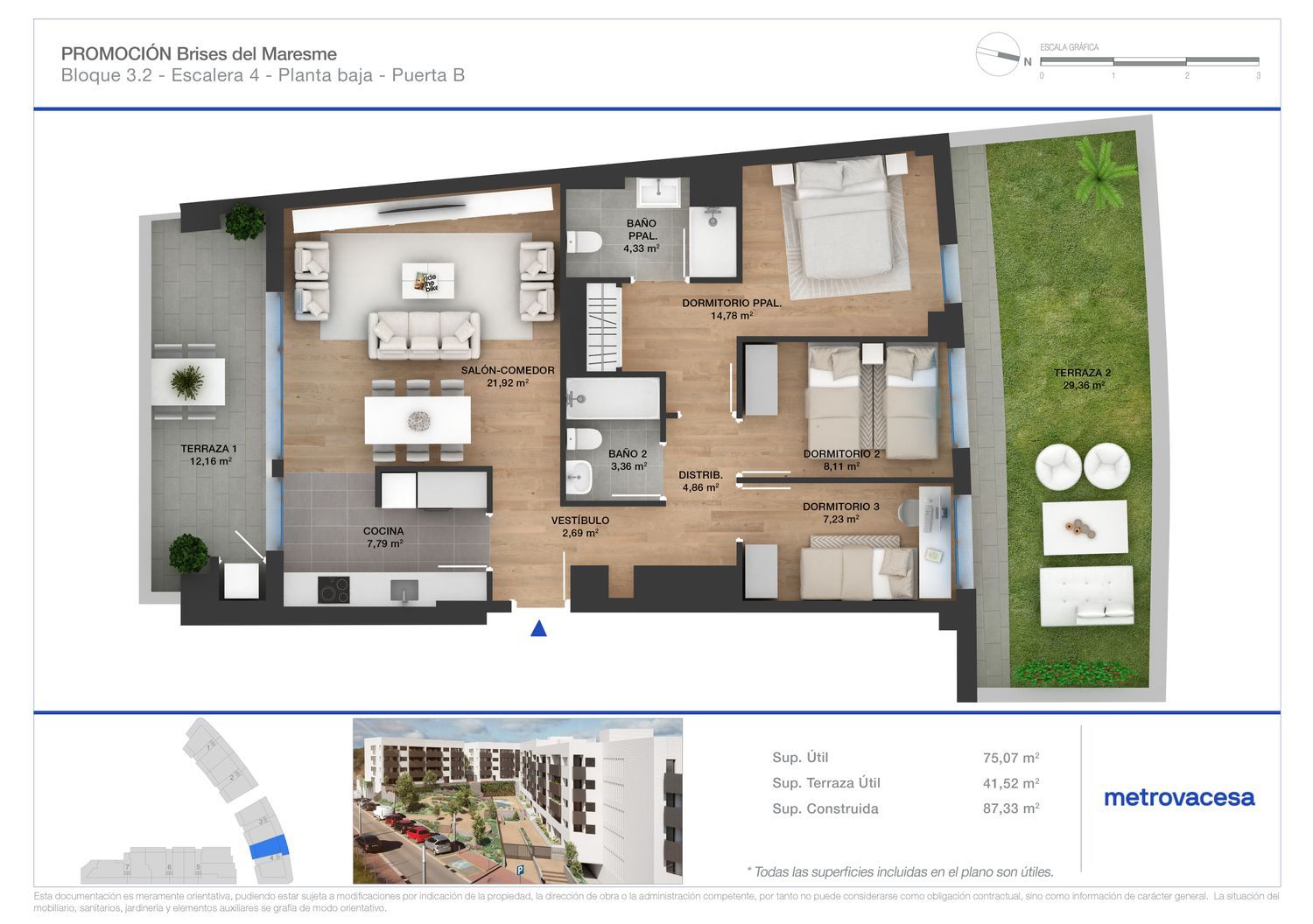Click the building render photo
The image size is (1313, 924).
[517, 801]
